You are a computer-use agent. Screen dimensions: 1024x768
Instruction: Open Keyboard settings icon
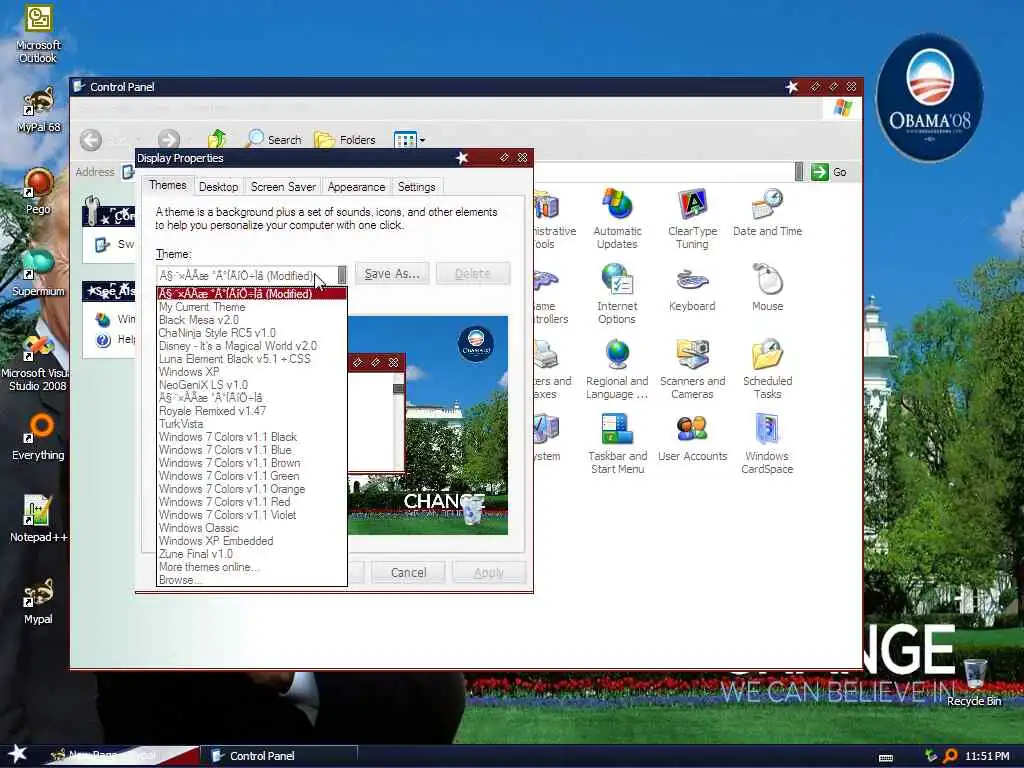692,287
